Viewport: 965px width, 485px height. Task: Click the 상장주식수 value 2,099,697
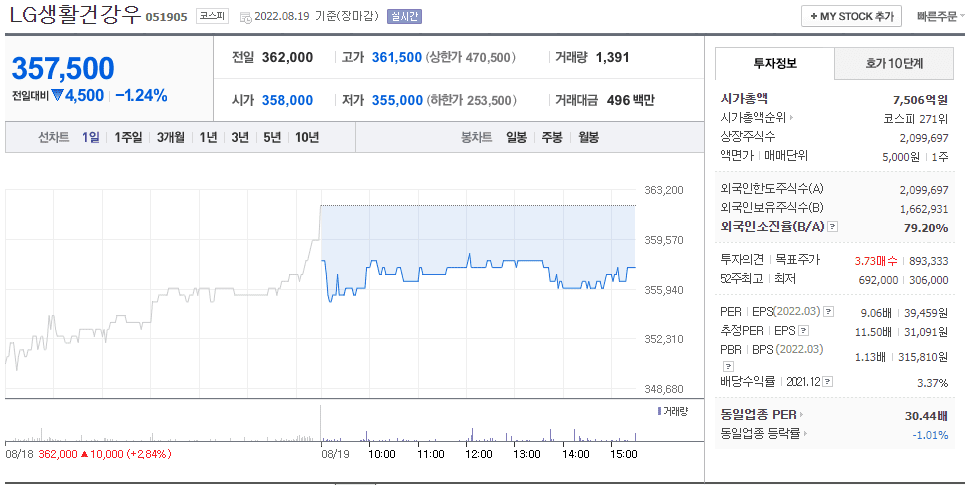924,138
